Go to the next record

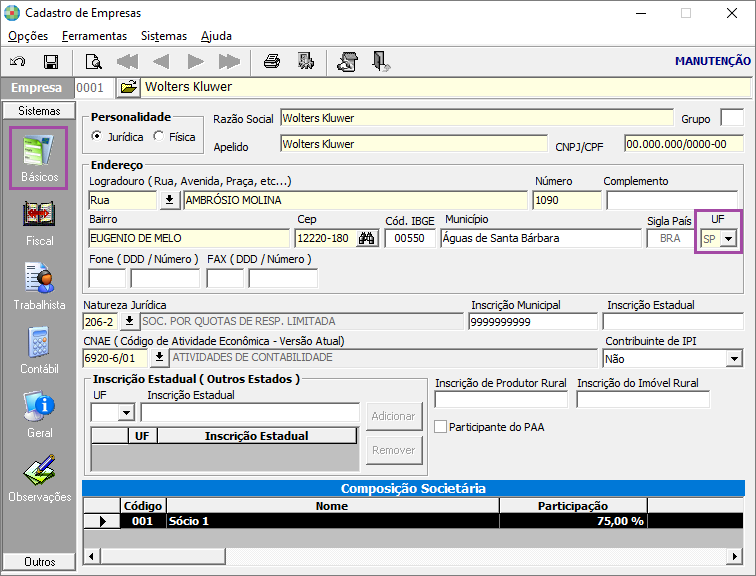pos(195,62)
